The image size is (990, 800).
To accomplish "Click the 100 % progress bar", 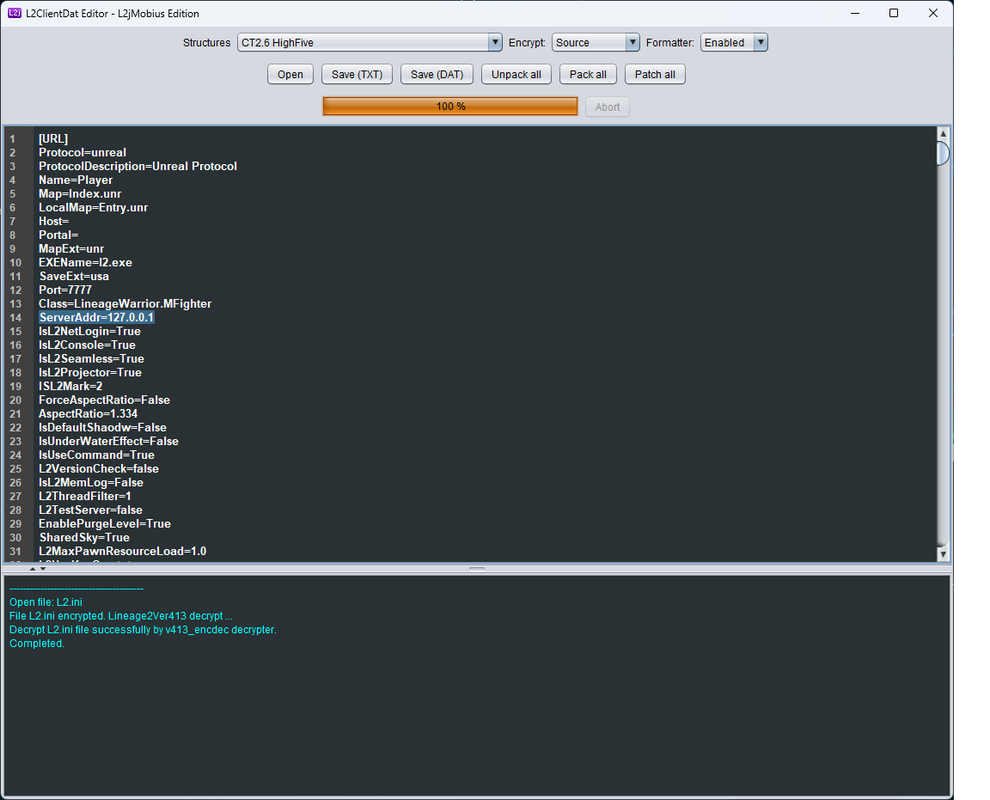I will [450, 106].
